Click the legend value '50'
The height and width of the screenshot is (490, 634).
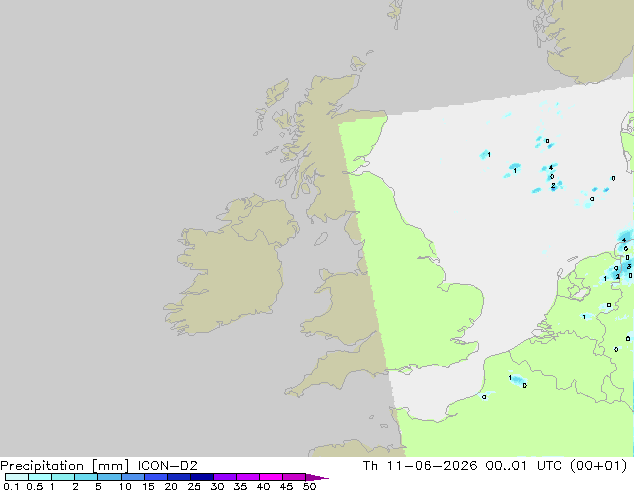coord(309,486)
